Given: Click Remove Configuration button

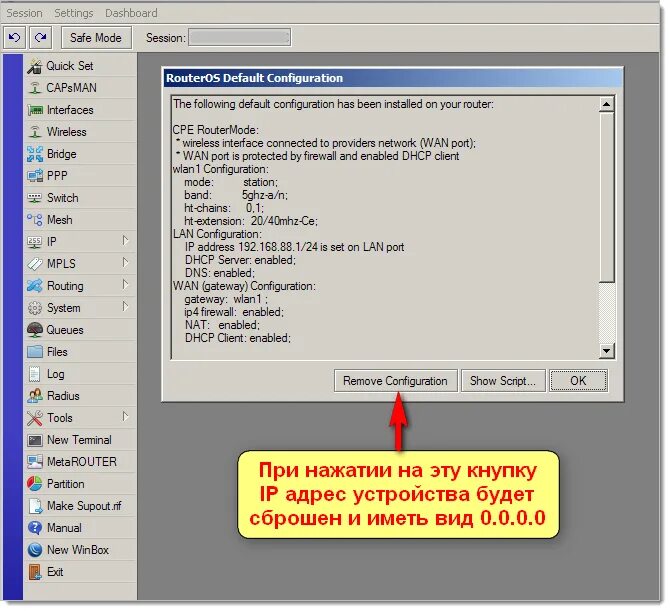Looking at the screenshot, I should click(x=396, y=381).
